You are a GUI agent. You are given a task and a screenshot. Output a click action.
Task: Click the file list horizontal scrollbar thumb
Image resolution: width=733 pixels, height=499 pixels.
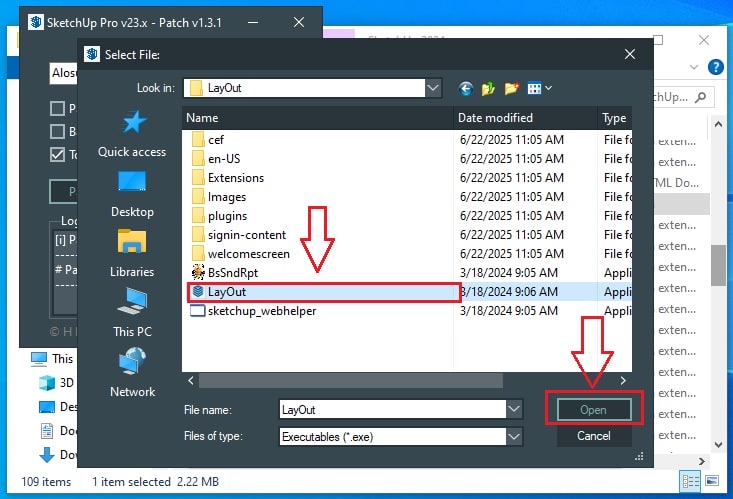(x=351, y=381)
